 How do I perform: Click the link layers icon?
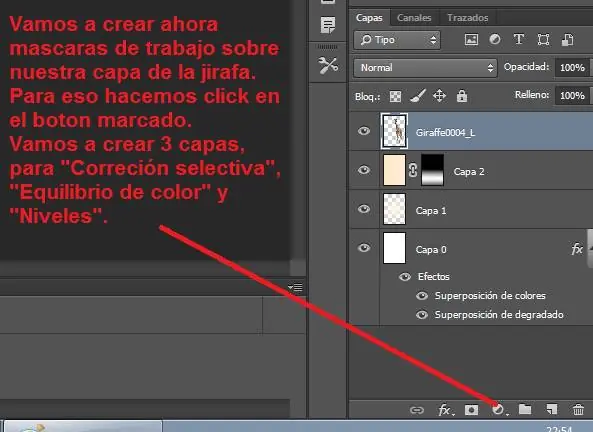pyautogui.click(x=417, y=410)
